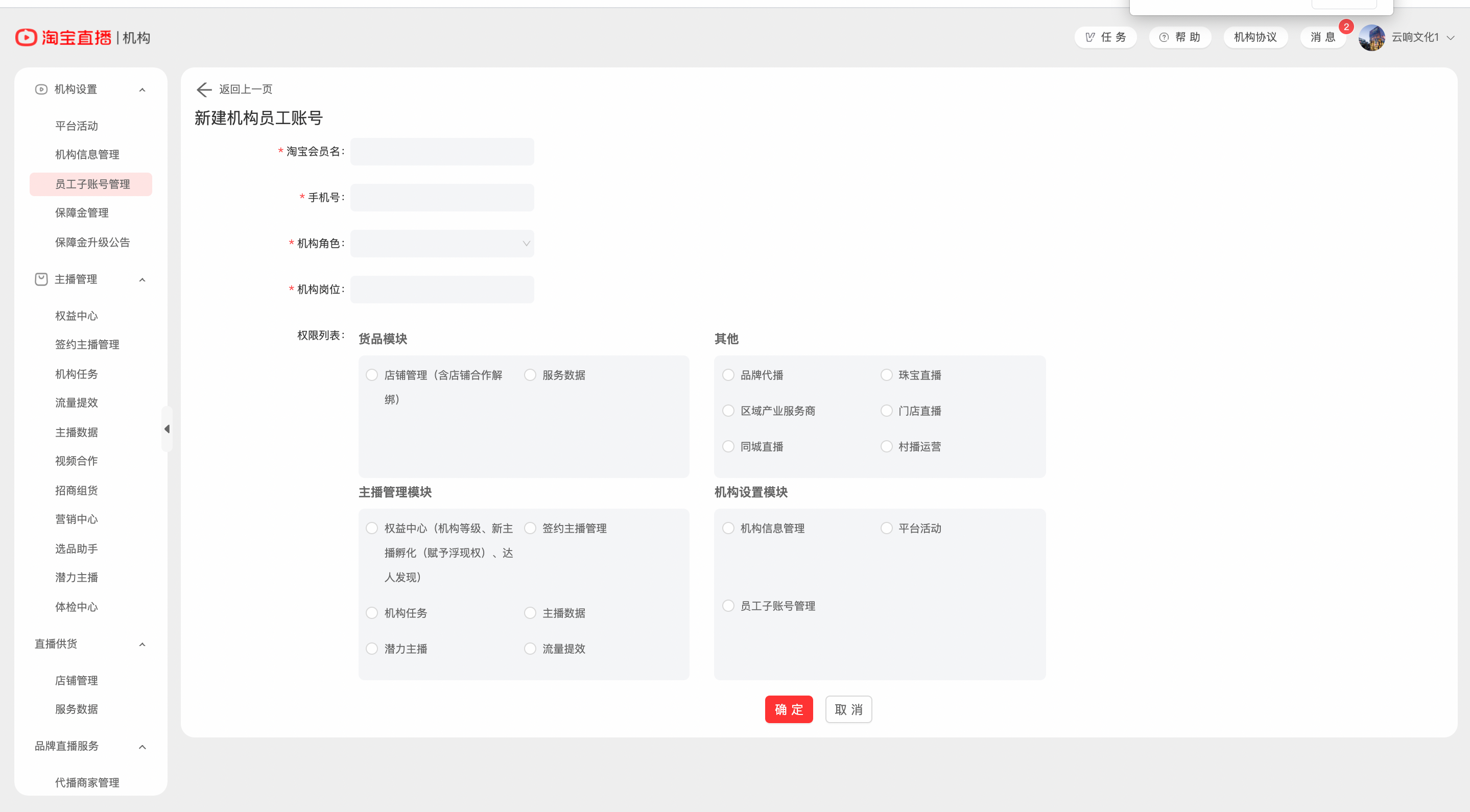Open the 帮助 help button
This screenshot has width=1470, height=812.
[x=1180, y=38]
